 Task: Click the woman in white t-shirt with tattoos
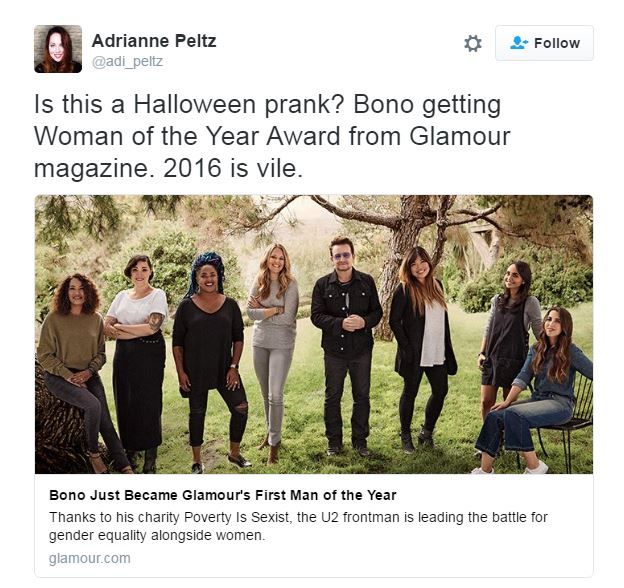pos(137,362)
